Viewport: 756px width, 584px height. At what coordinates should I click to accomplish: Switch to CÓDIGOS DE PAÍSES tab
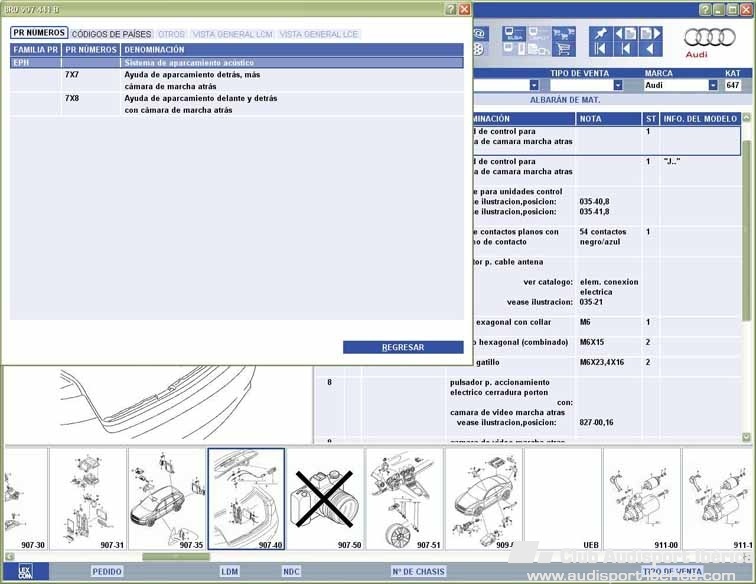[110, 34]
